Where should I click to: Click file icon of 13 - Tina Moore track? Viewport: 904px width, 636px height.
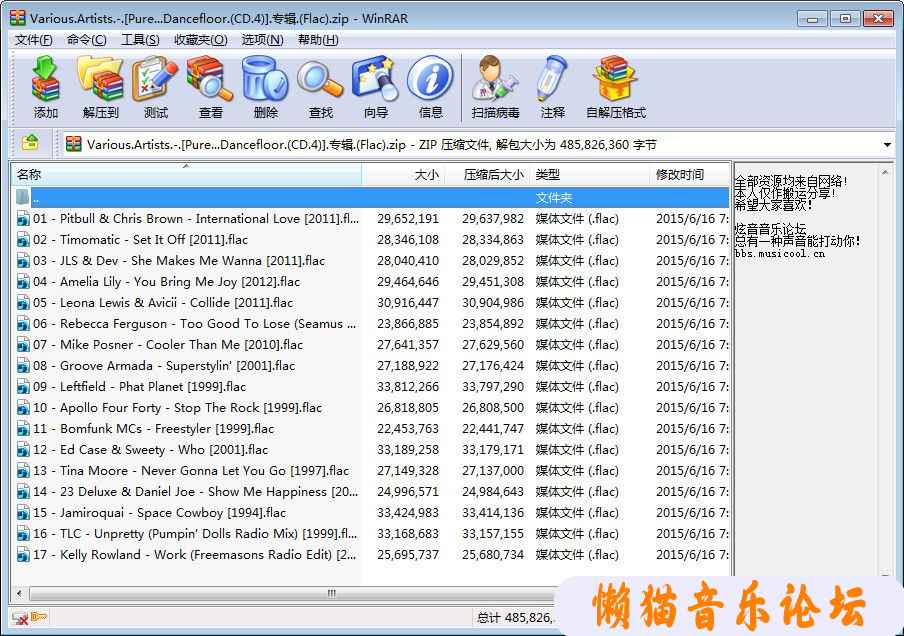click(x=23, y=471)
